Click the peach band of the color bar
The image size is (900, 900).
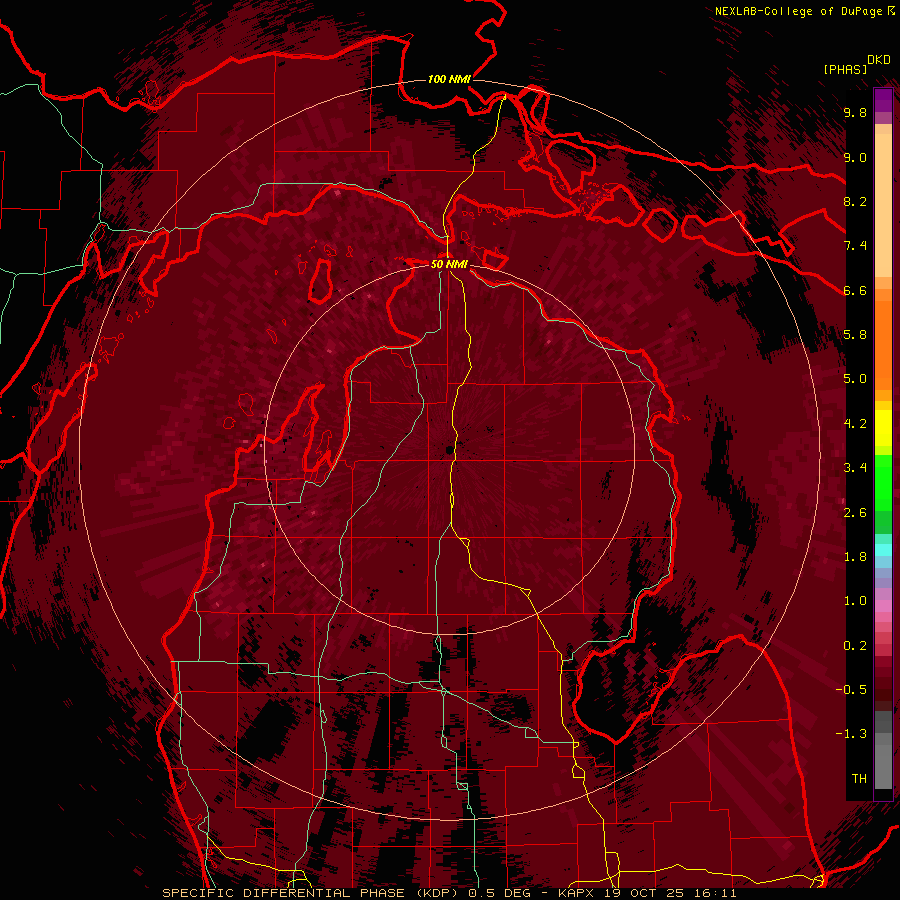tap(883, 205)
